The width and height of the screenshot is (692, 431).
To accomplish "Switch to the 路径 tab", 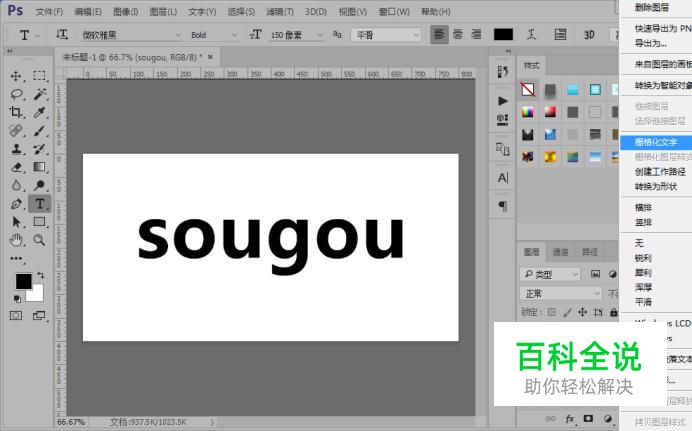I will pyautogui.click(x=590, y=252).
